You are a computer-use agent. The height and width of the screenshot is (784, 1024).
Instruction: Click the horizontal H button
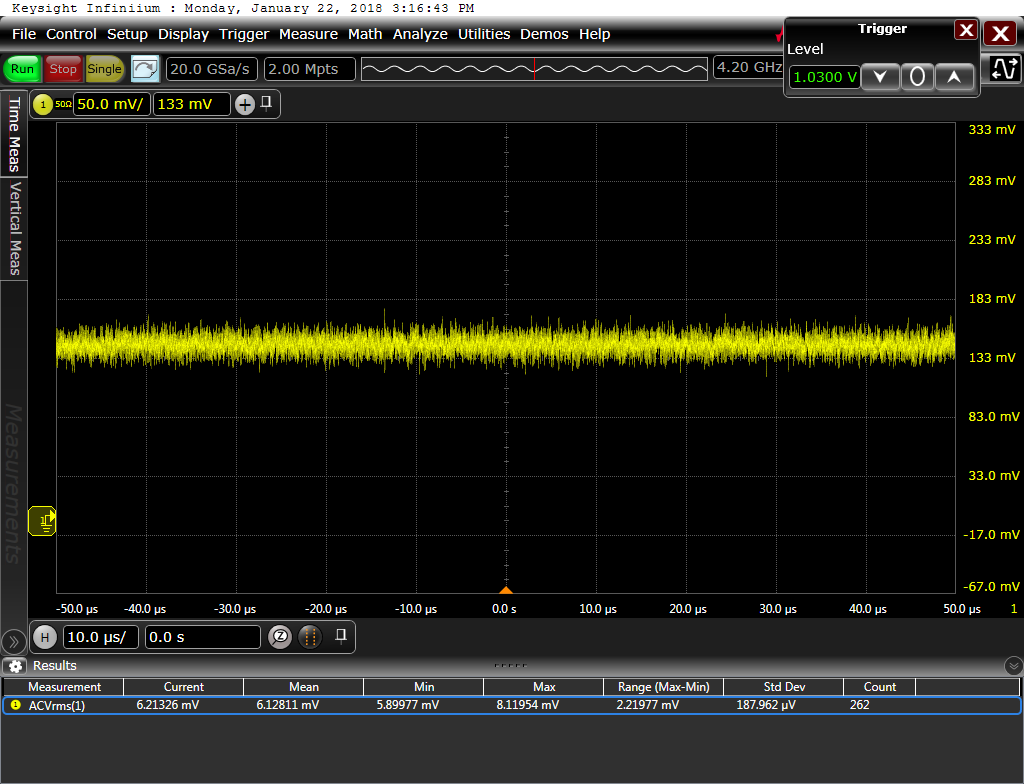pyautogui.click(x=44, y=637)
